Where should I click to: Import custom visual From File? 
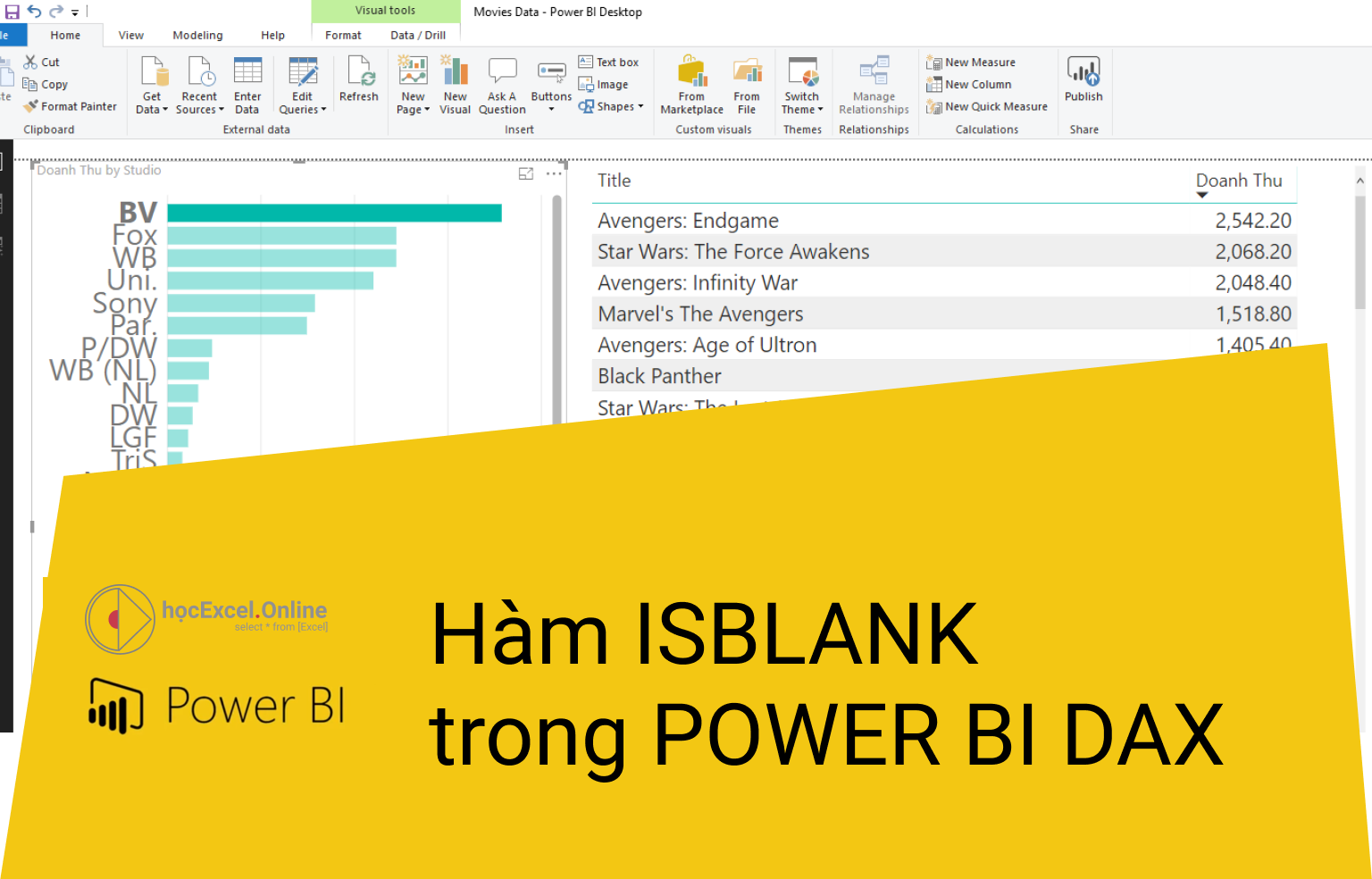click(x=747, y=86)
